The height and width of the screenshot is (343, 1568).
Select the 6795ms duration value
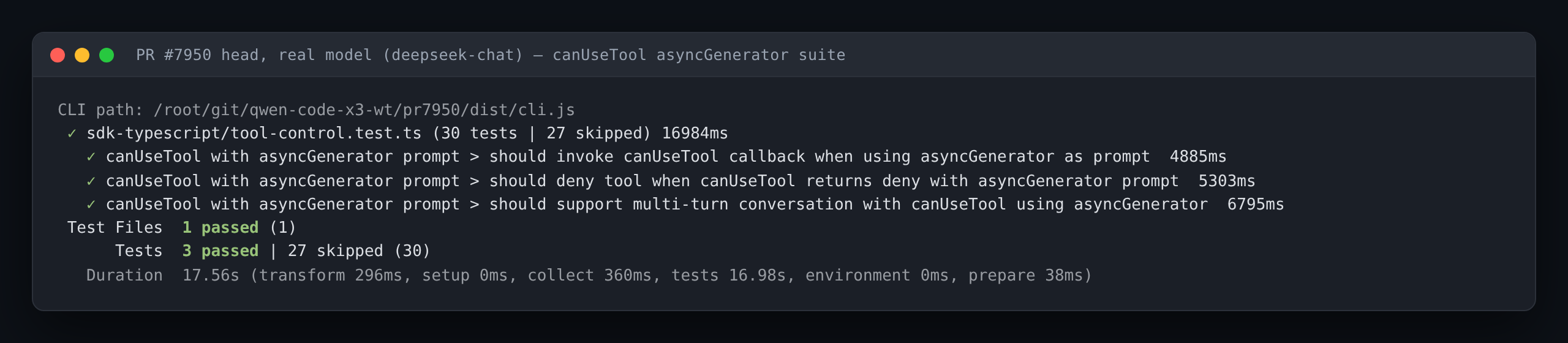click(1256, 205)
